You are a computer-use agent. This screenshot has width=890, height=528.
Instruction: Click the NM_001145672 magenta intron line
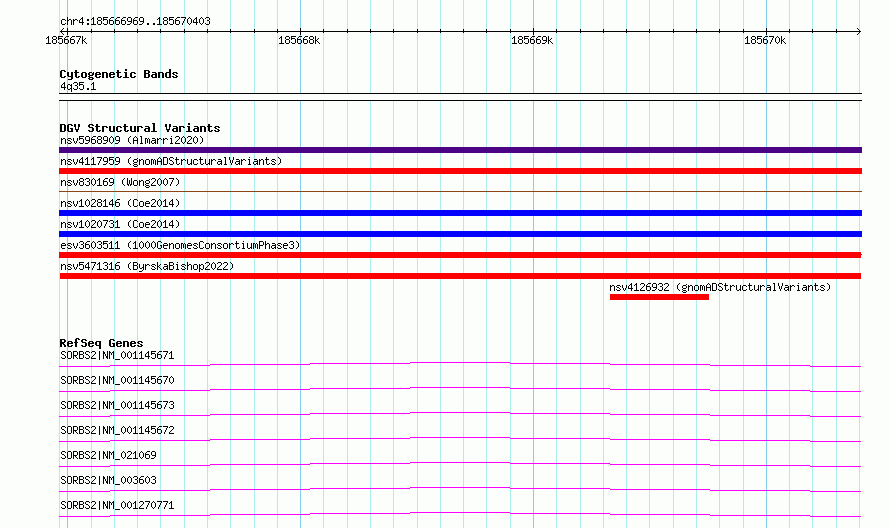click(460, 438)
